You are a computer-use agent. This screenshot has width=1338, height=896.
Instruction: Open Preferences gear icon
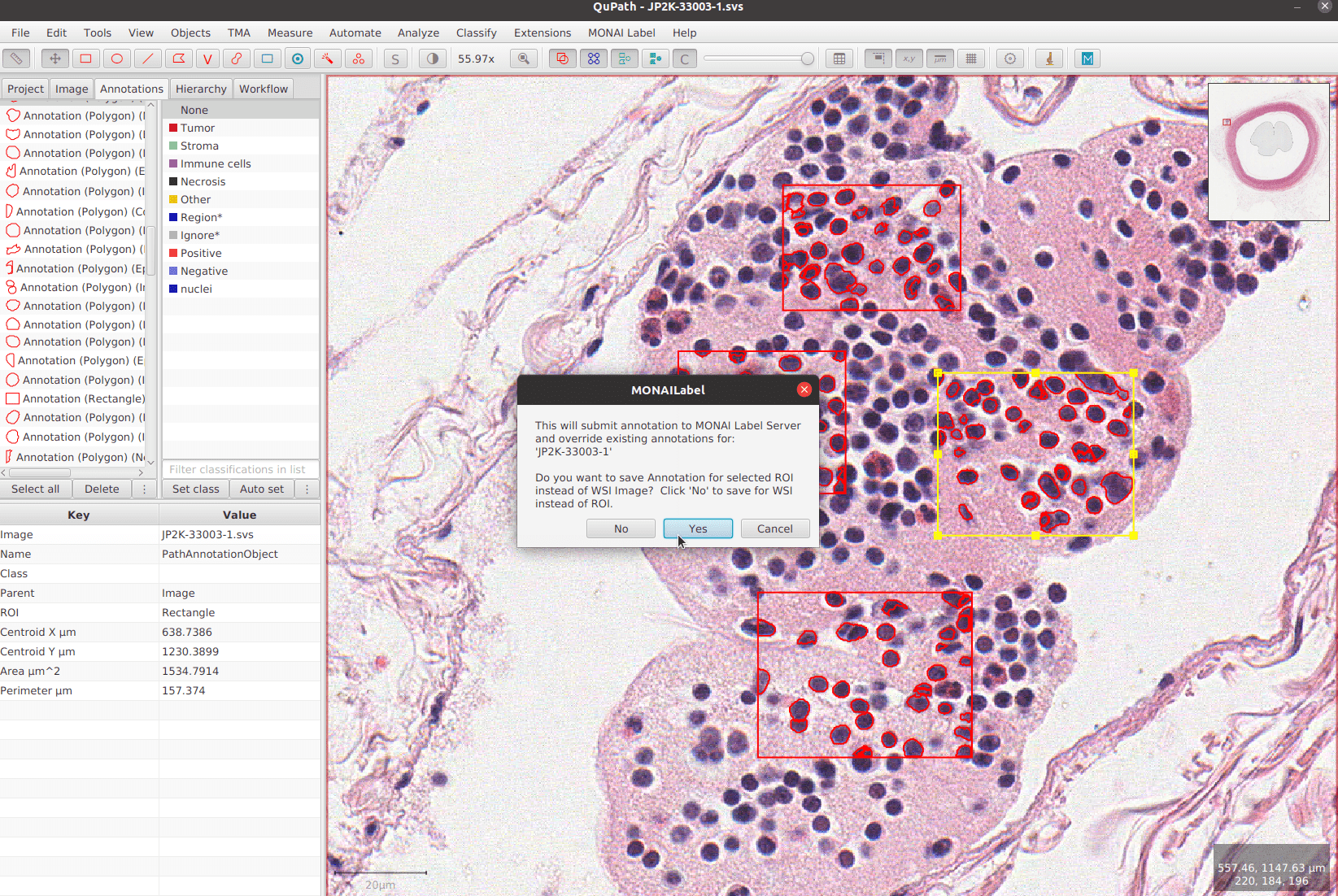tap(1010, 59)
